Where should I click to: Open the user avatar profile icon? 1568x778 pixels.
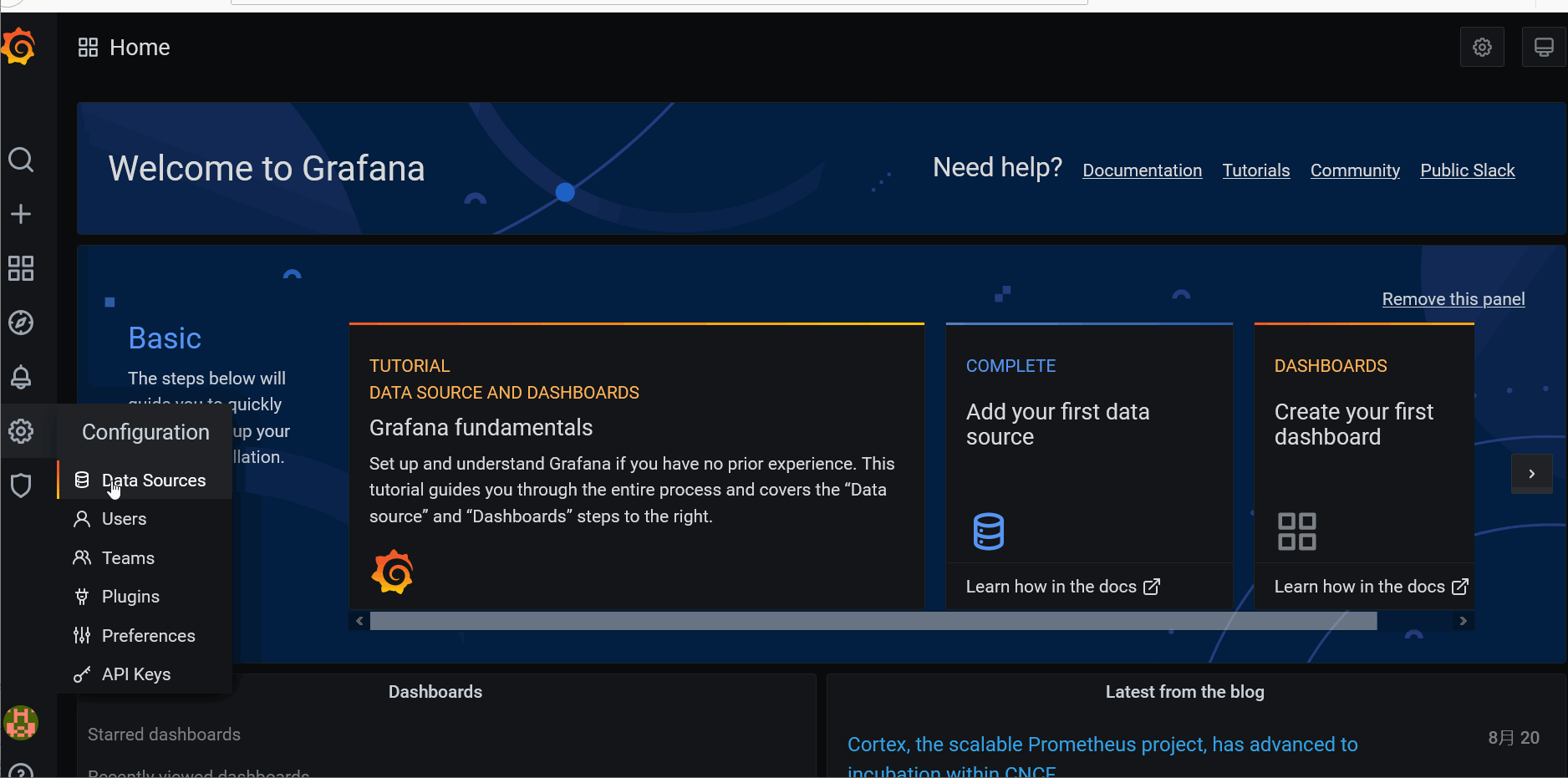[x=21, y=723]
